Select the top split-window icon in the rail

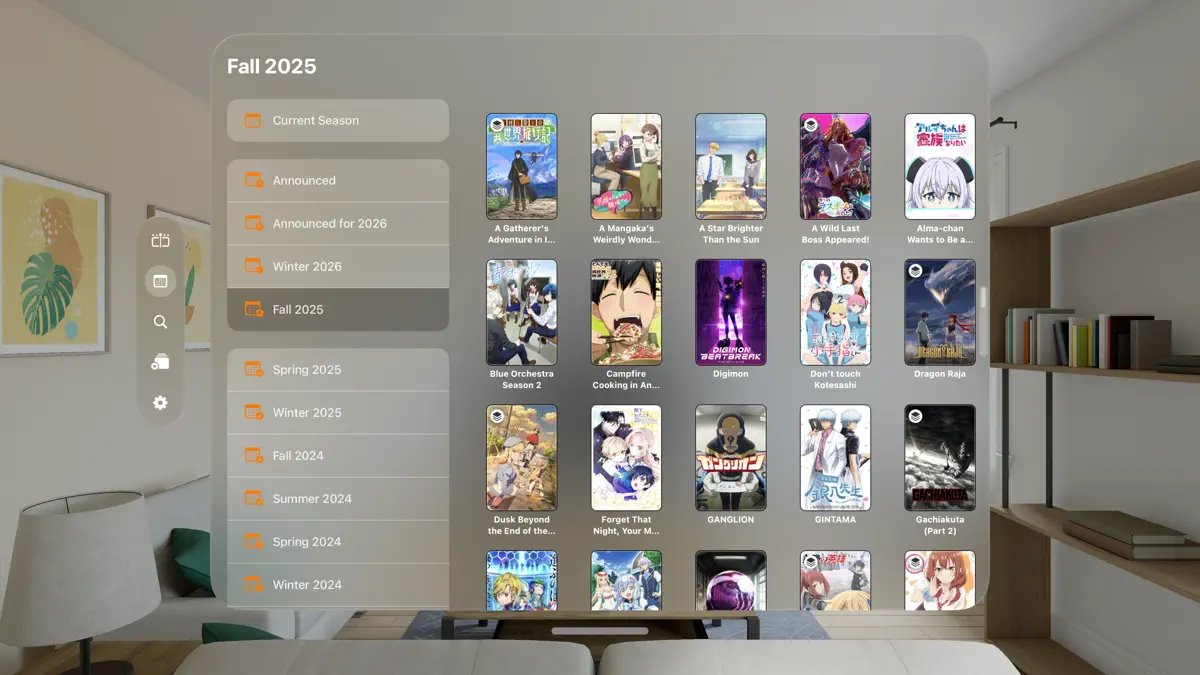(x=159, y=240)
